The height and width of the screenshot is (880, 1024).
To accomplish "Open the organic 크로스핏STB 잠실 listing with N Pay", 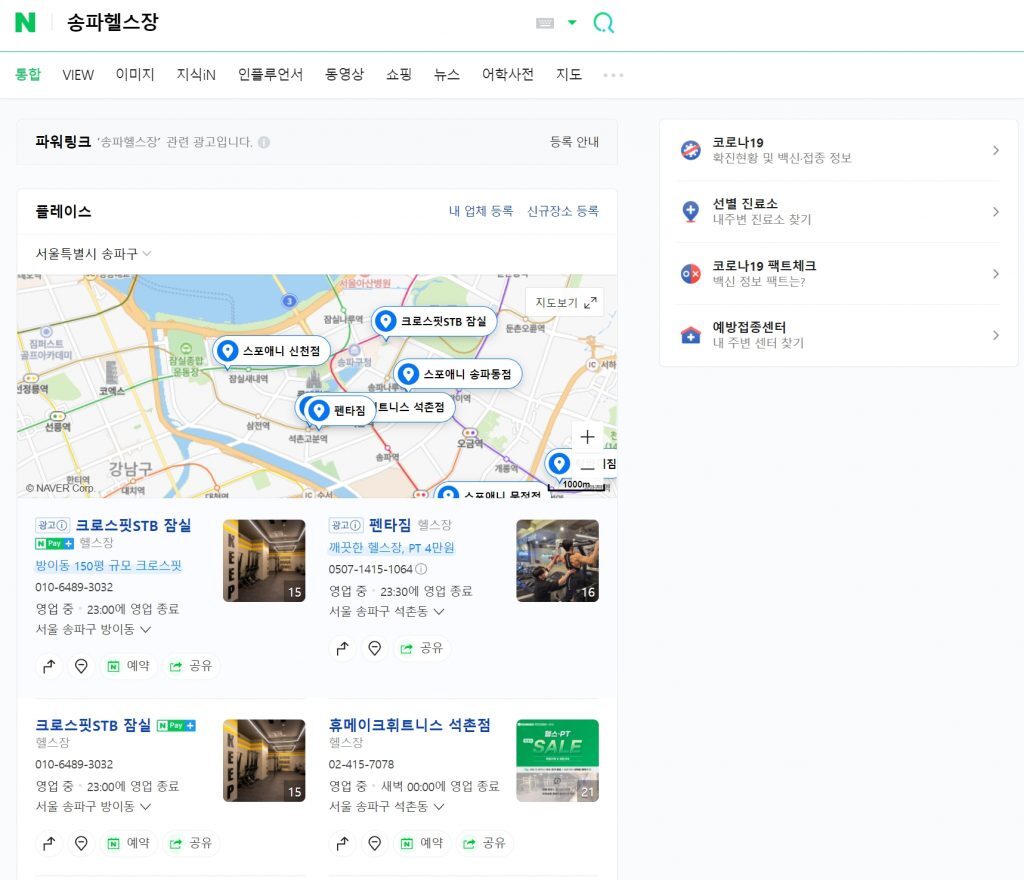I will 93,725.
